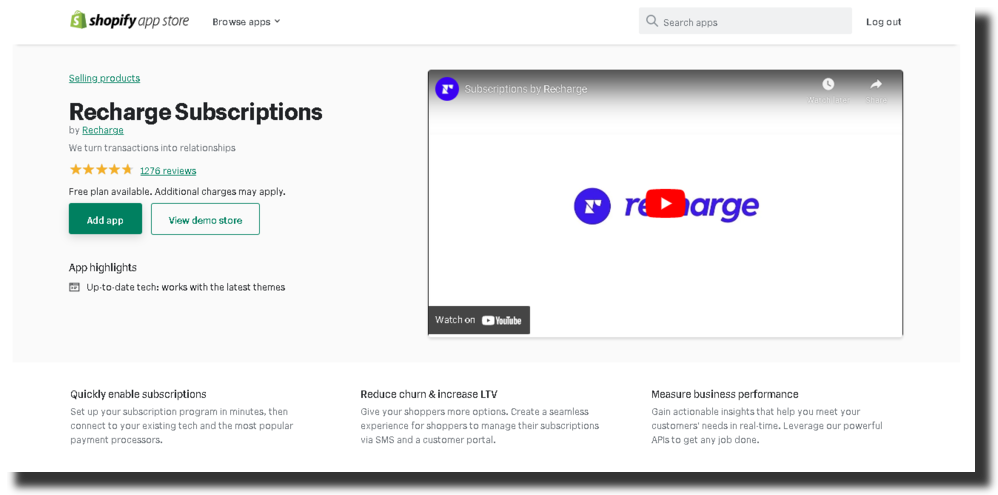Click the Share arrow icon in video
998x495 pixels.
click(876, 84)
